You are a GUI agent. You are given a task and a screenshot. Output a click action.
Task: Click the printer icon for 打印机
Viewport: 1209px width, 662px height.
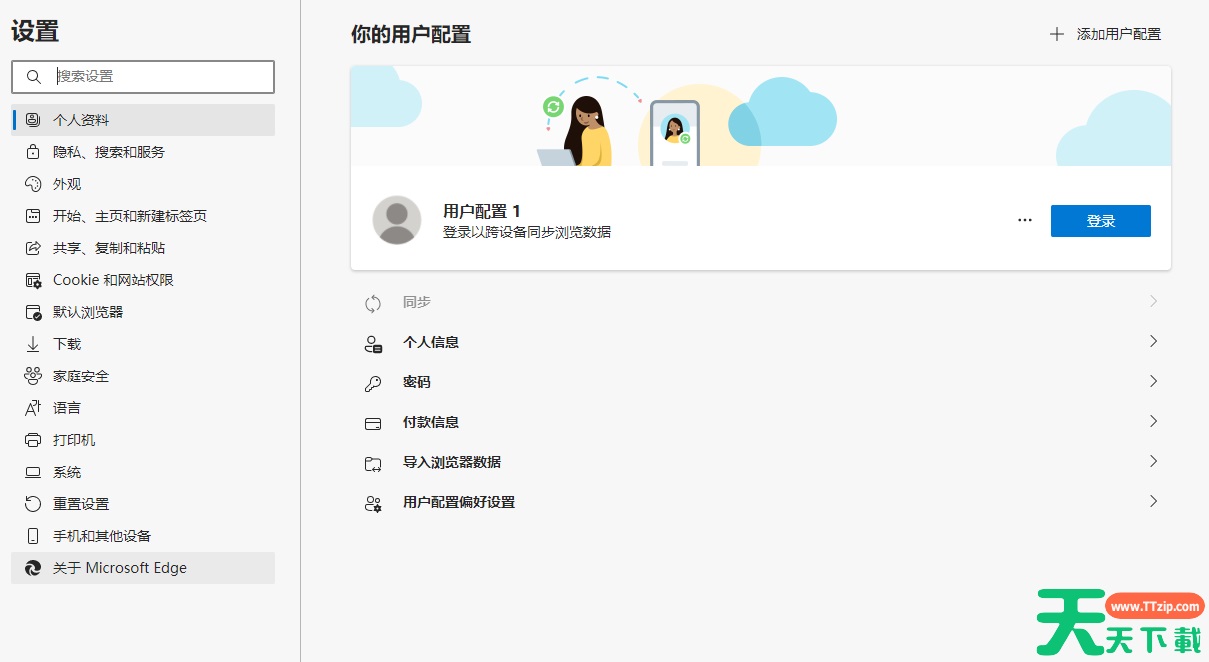(33, 440)
